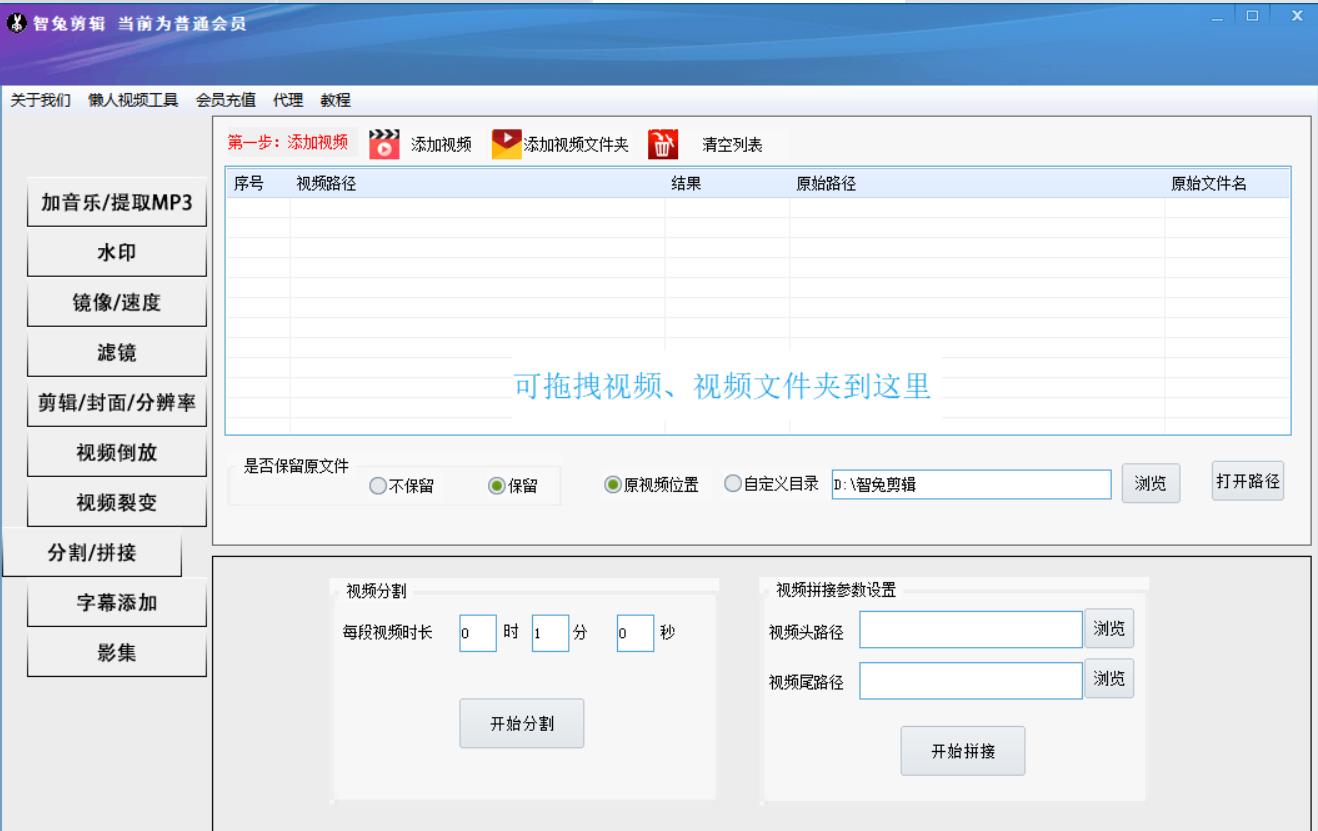Click the 打开路径 button
The width and height of the screenshot is (1318, 831).
pyautogui.click(x=1247, y=481)
